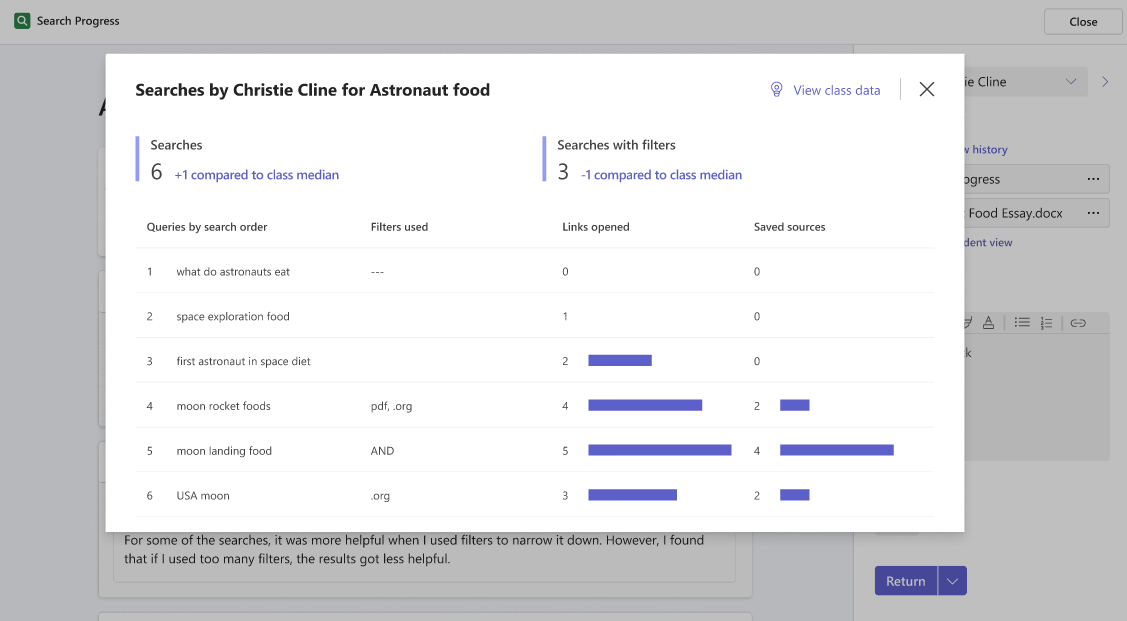The width and height of the screenshot is (1127, 621).
Task: Open the font color icon
Action: tap(989, 322)
